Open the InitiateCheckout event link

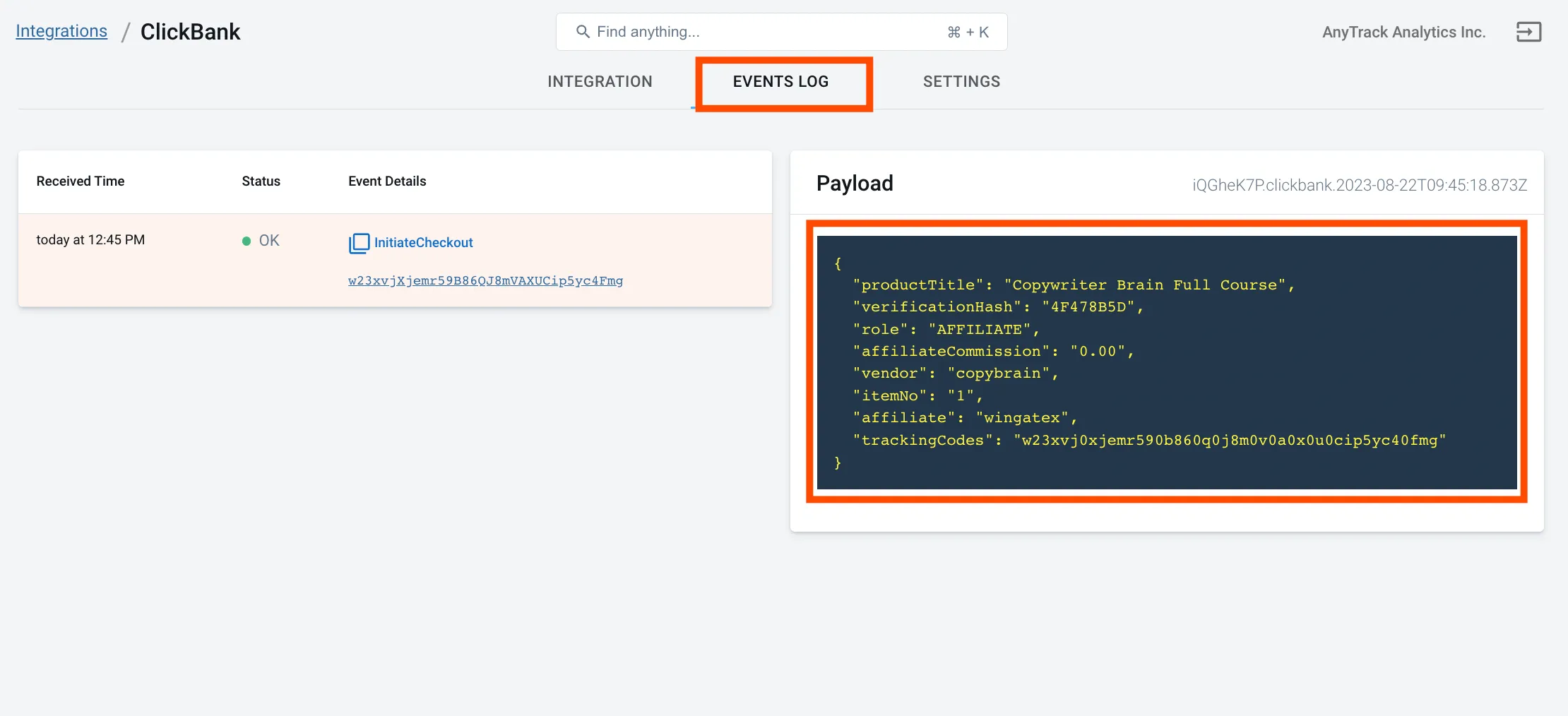click(423, 242)
